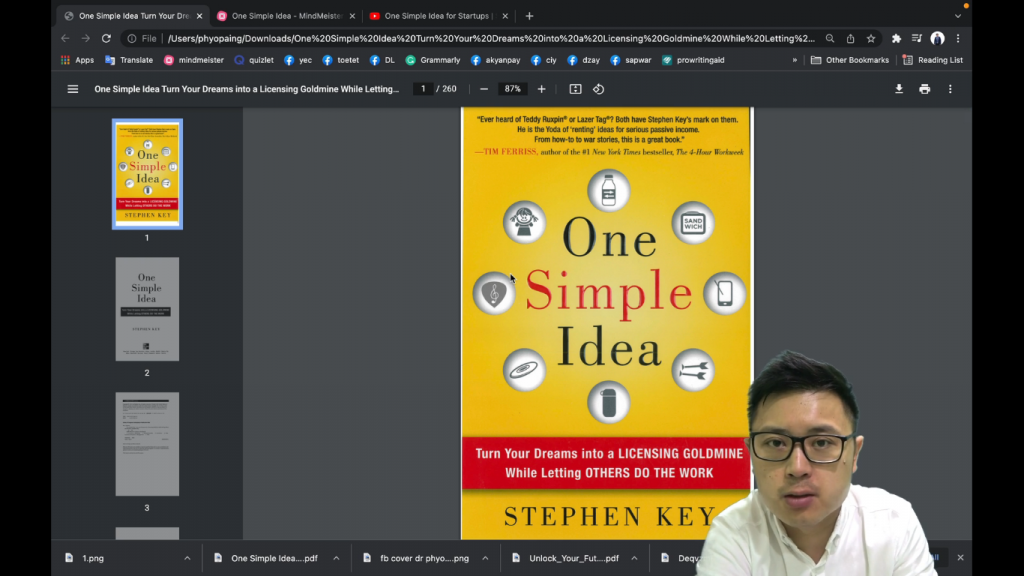1024x576 pixels.
Task: Expand options for the 1.png download
Action: tap(187, 558)
